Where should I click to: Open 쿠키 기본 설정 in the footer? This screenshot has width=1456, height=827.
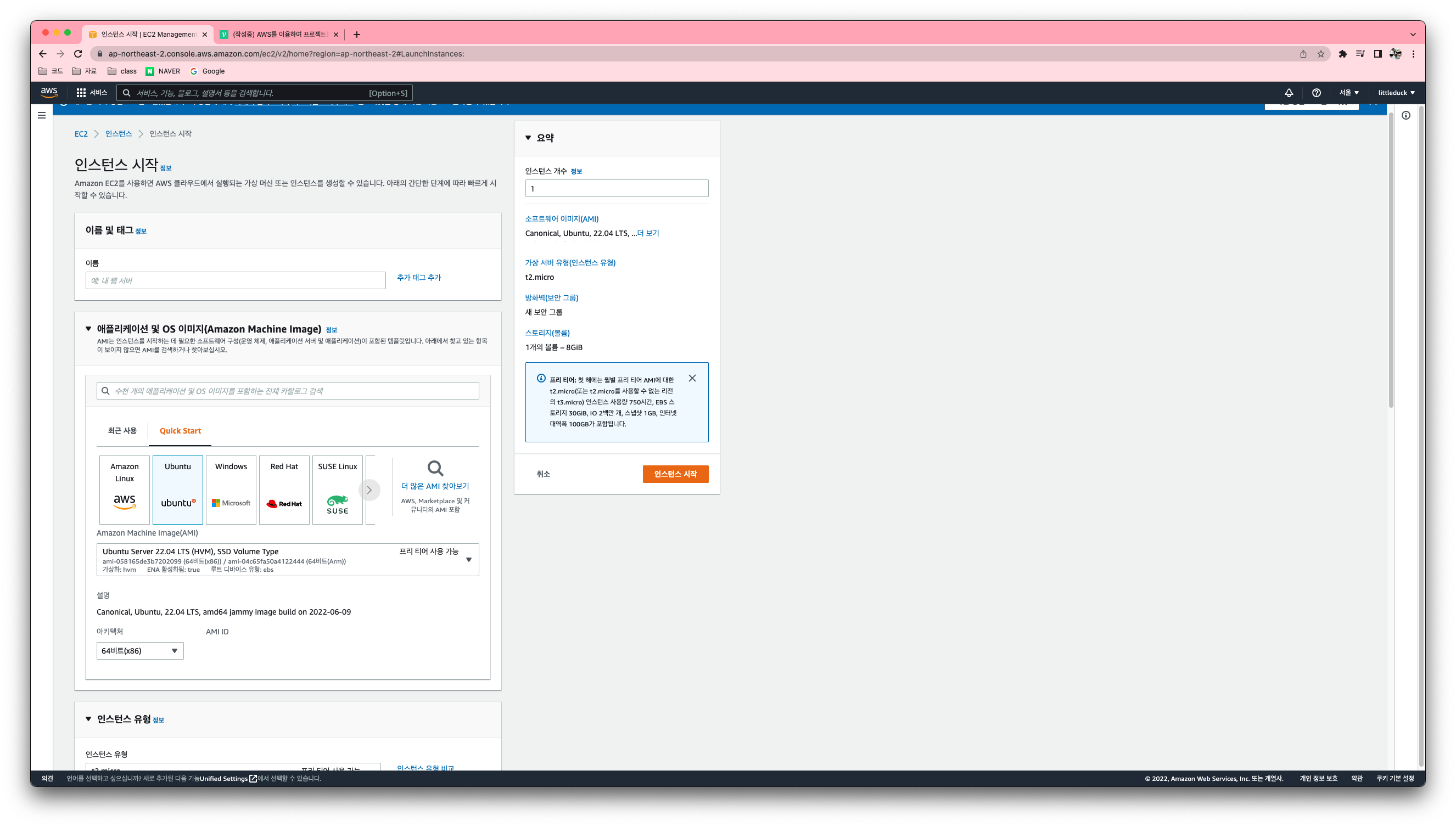click(1395, 779)
